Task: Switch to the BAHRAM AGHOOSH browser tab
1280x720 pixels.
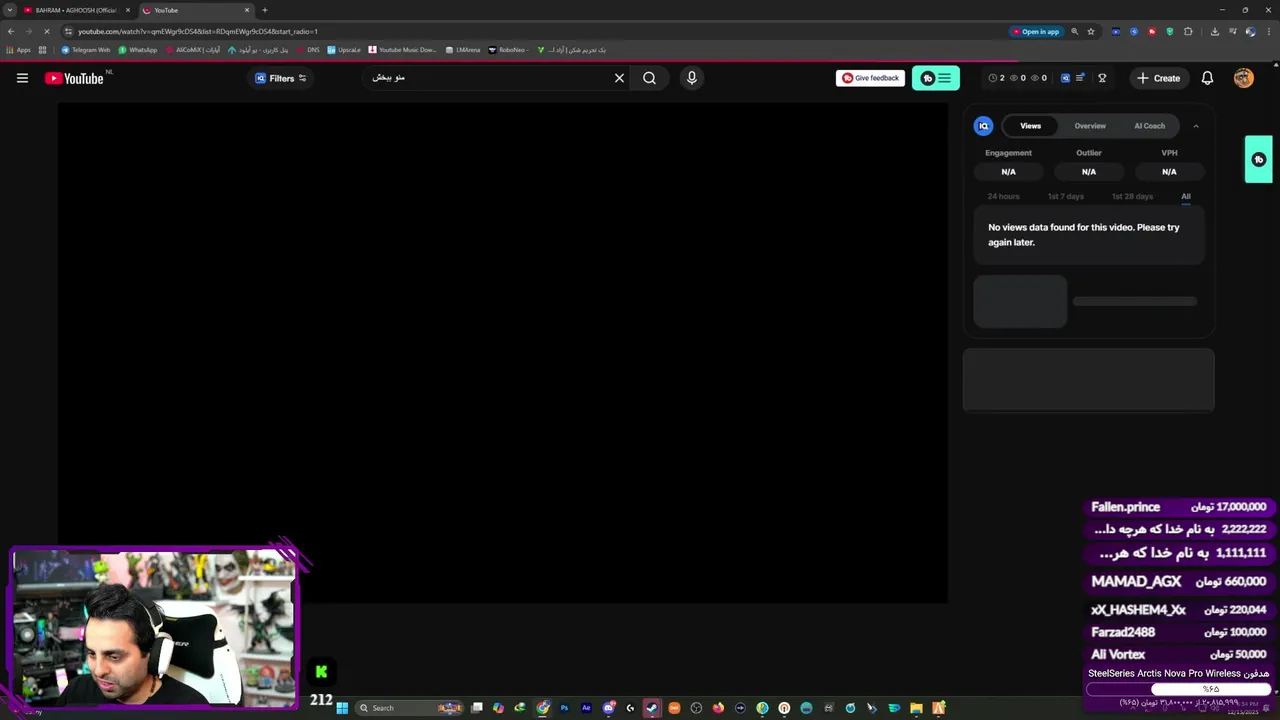Action: click(x=76, y=10)
